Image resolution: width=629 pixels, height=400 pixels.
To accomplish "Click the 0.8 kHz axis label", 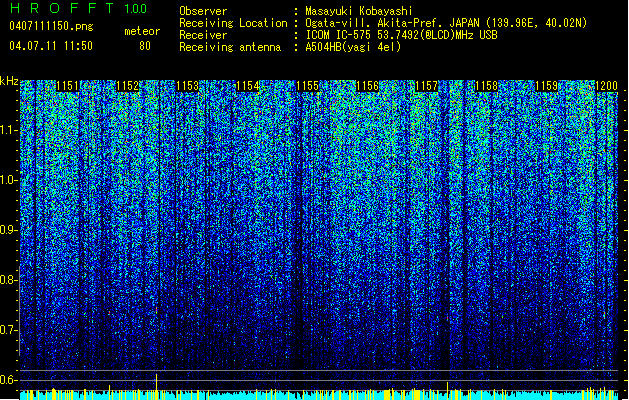I will (x=8, y=280).
